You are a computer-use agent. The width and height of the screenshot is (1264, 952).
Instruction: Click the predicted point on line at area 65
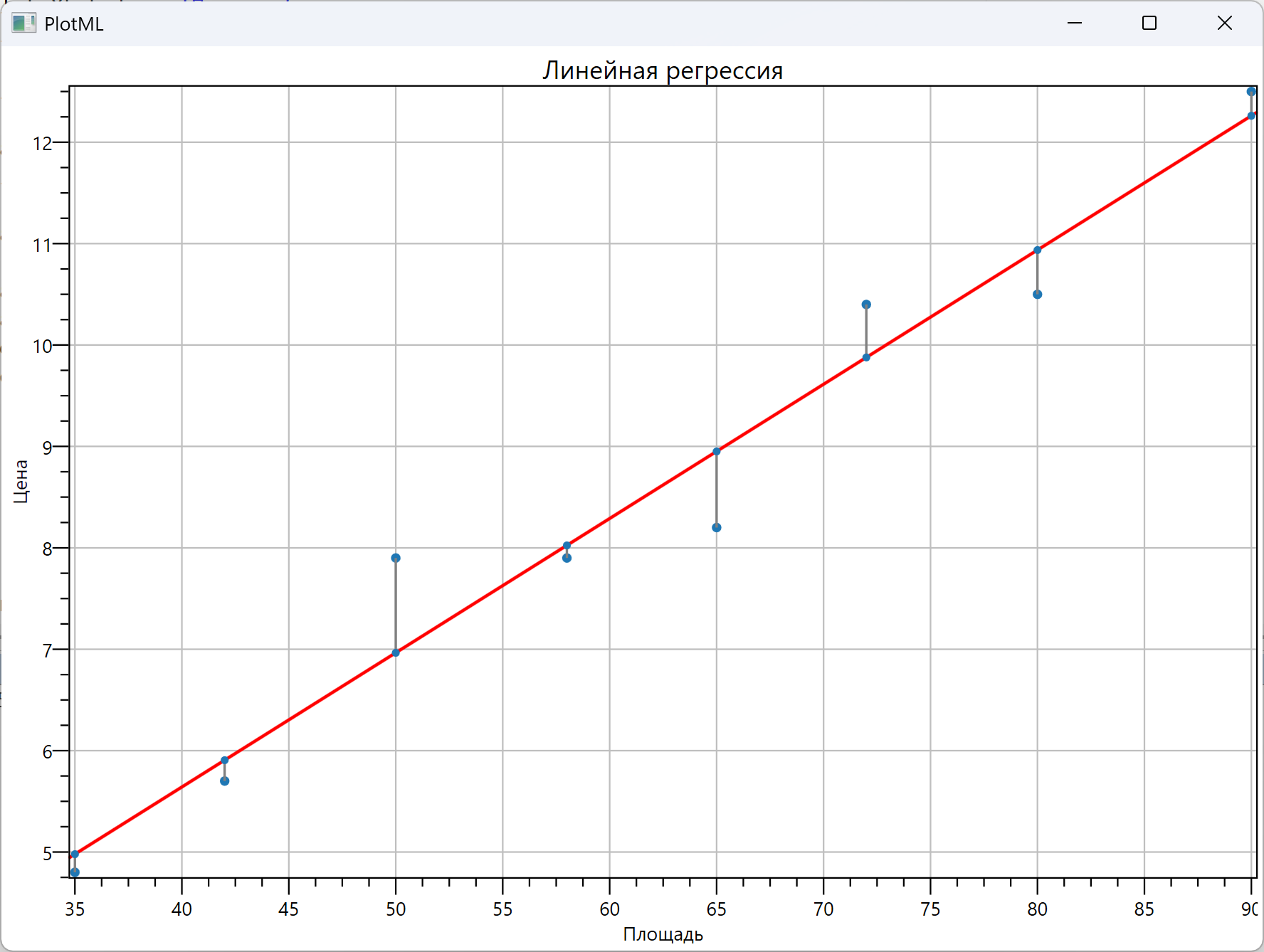point(717,452)
